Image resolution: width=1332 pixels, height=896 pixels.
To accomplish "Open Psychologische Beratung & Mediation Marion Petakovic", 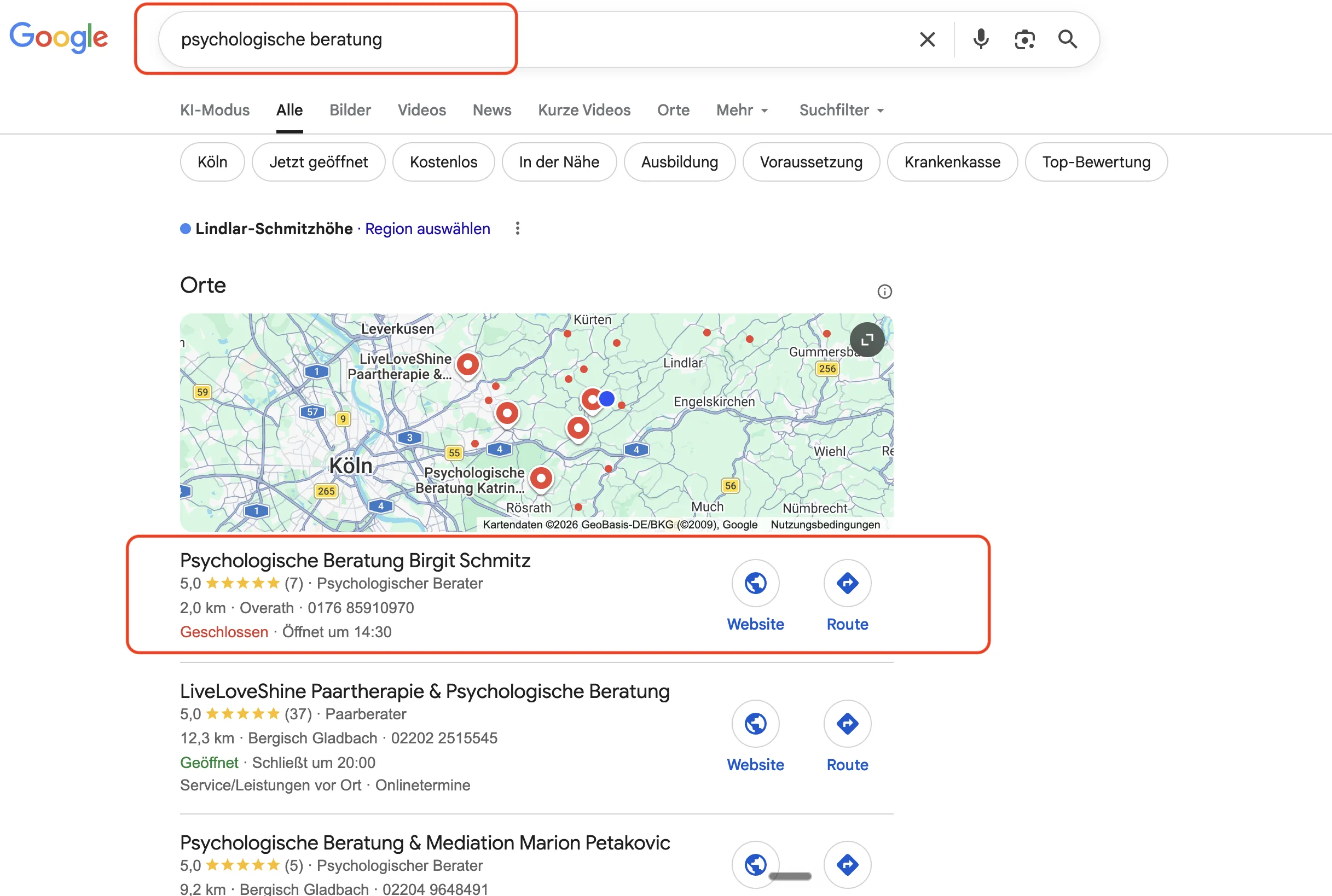I will (424, 842).
